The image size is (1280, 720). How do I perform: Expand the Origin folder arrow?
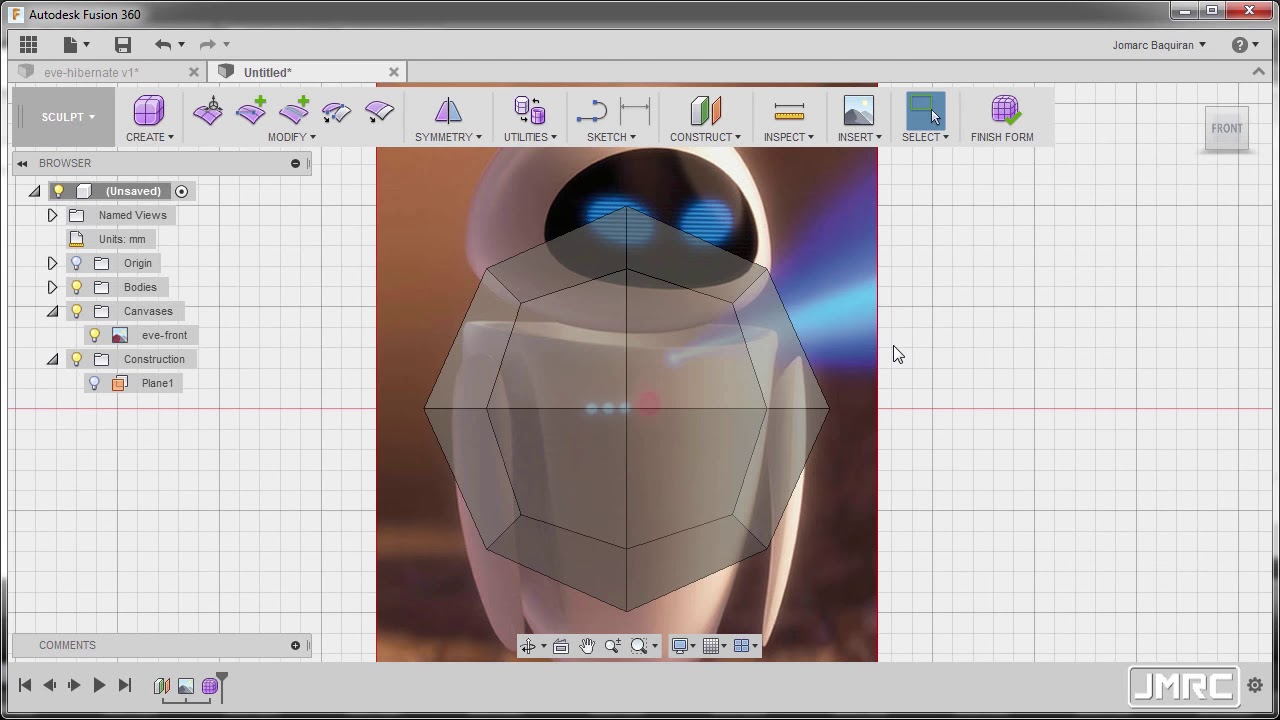click(52, 263)
